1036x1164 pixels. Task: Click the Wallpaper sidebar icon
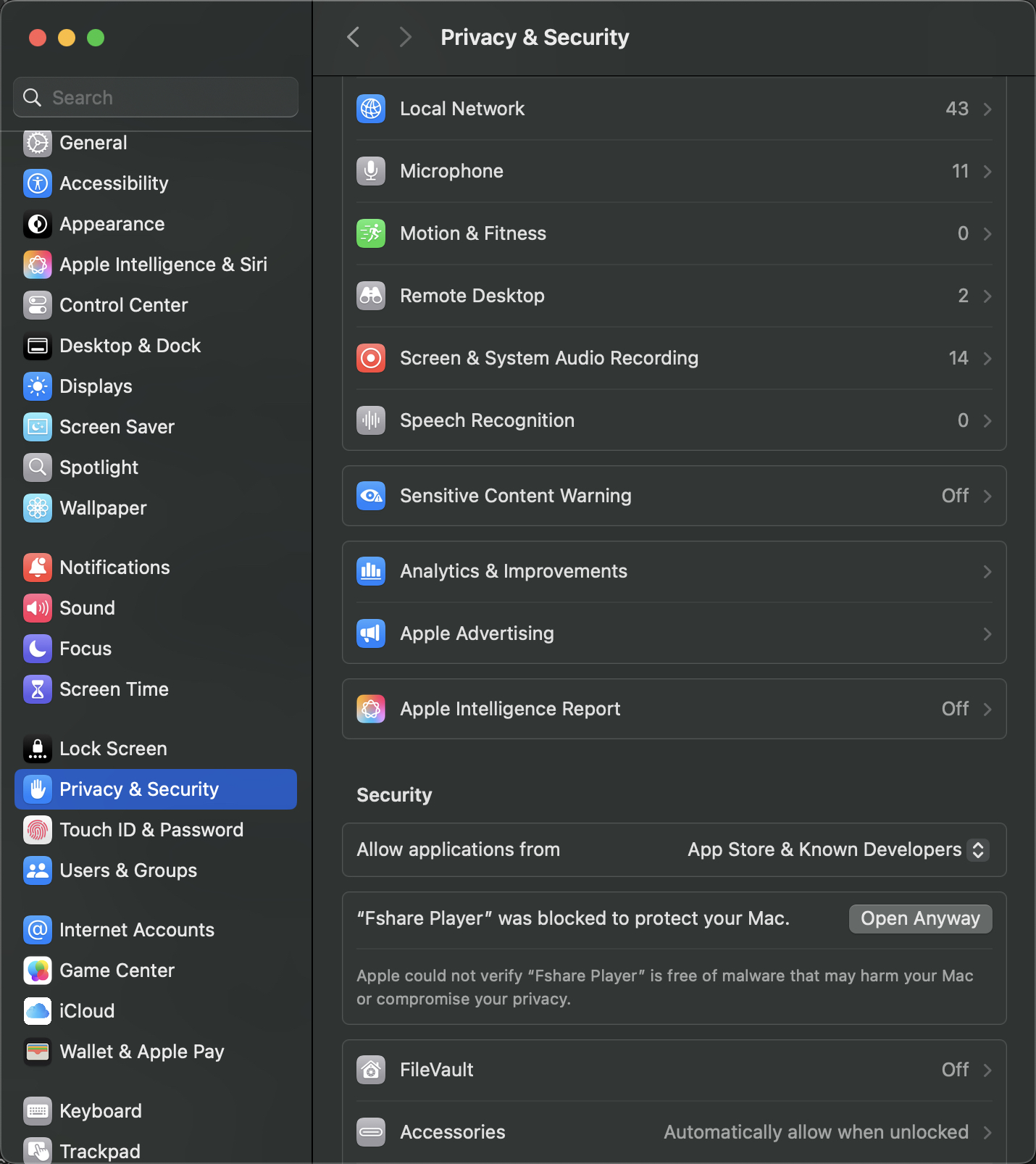38,508
